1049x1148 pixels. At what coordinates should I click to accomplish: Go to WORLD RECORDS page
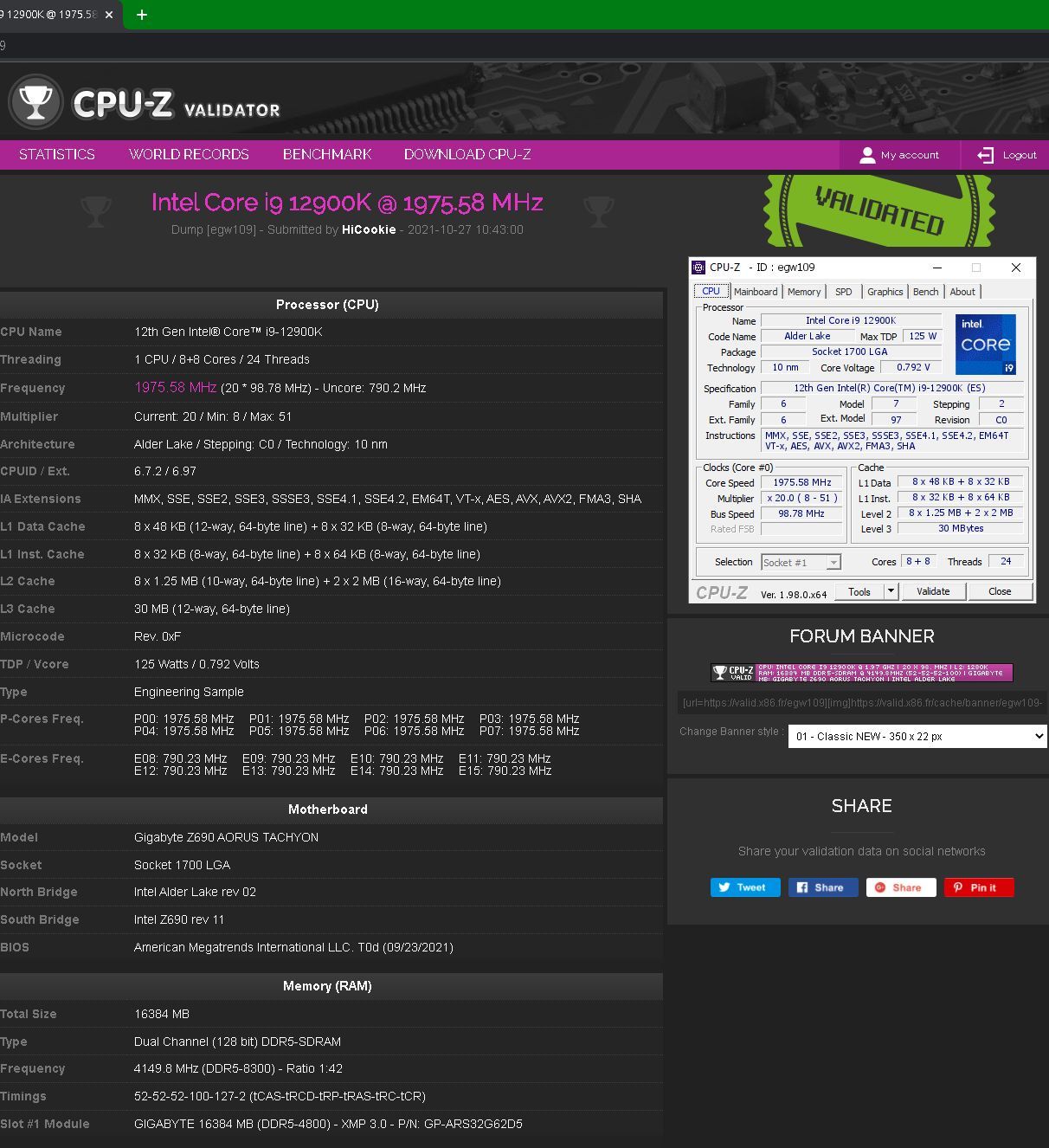189,154
